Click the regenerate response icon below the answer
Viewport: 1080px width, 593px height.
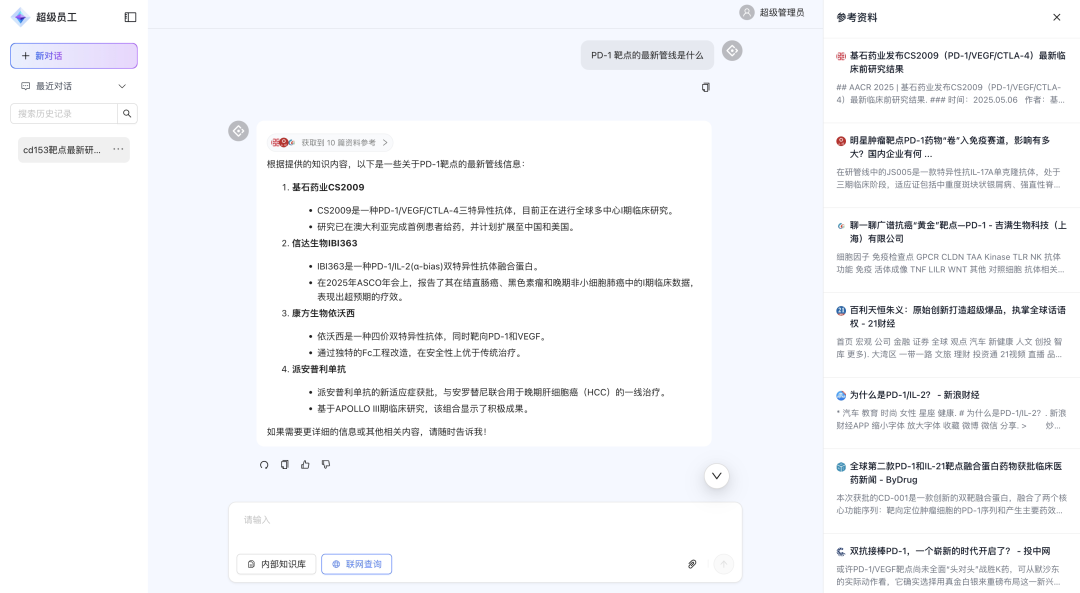[x=263, y=464]
